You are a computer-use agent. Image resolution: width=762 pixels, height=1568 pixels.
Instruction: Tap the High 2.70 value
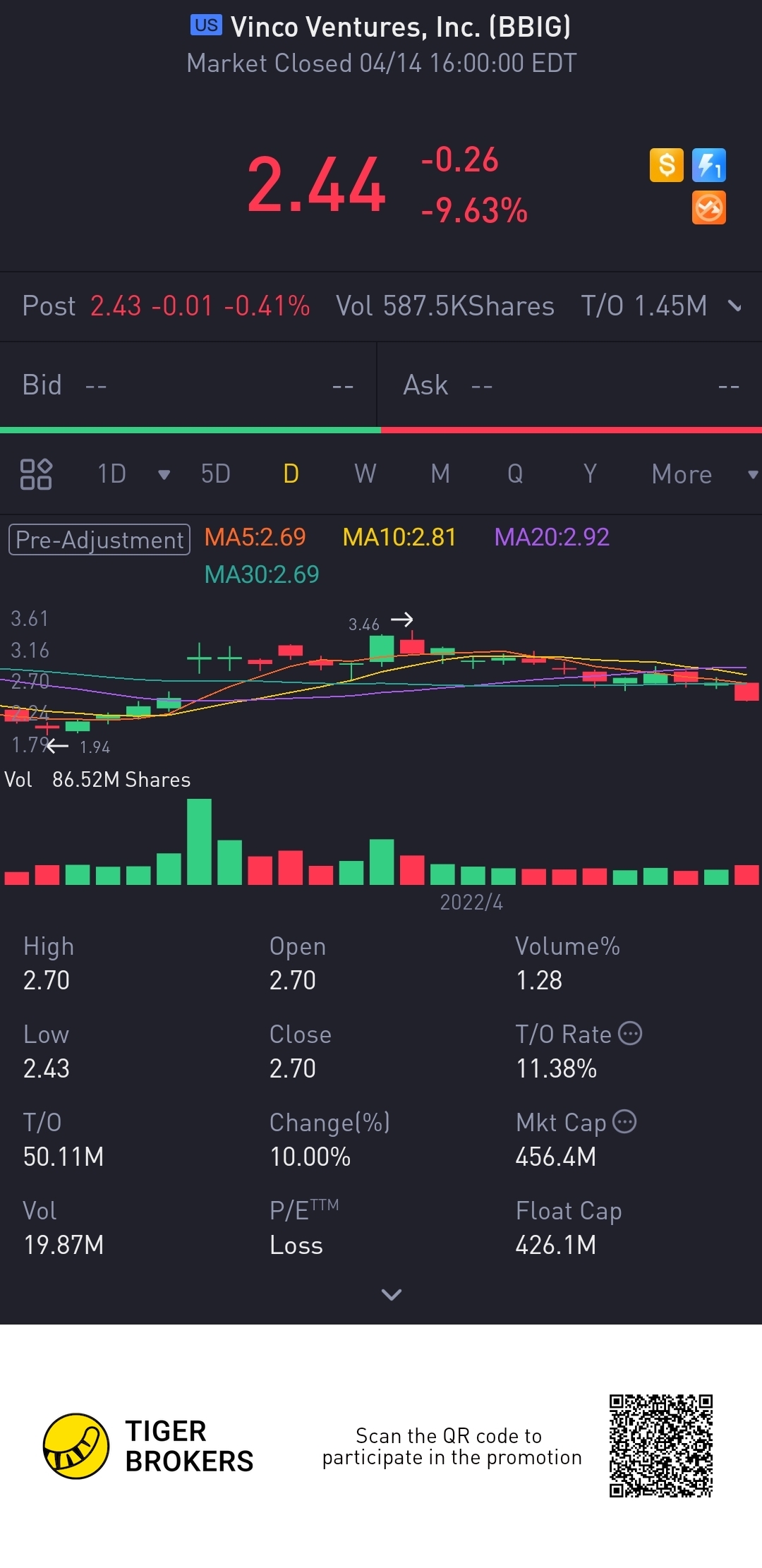(x=47, y=980)
